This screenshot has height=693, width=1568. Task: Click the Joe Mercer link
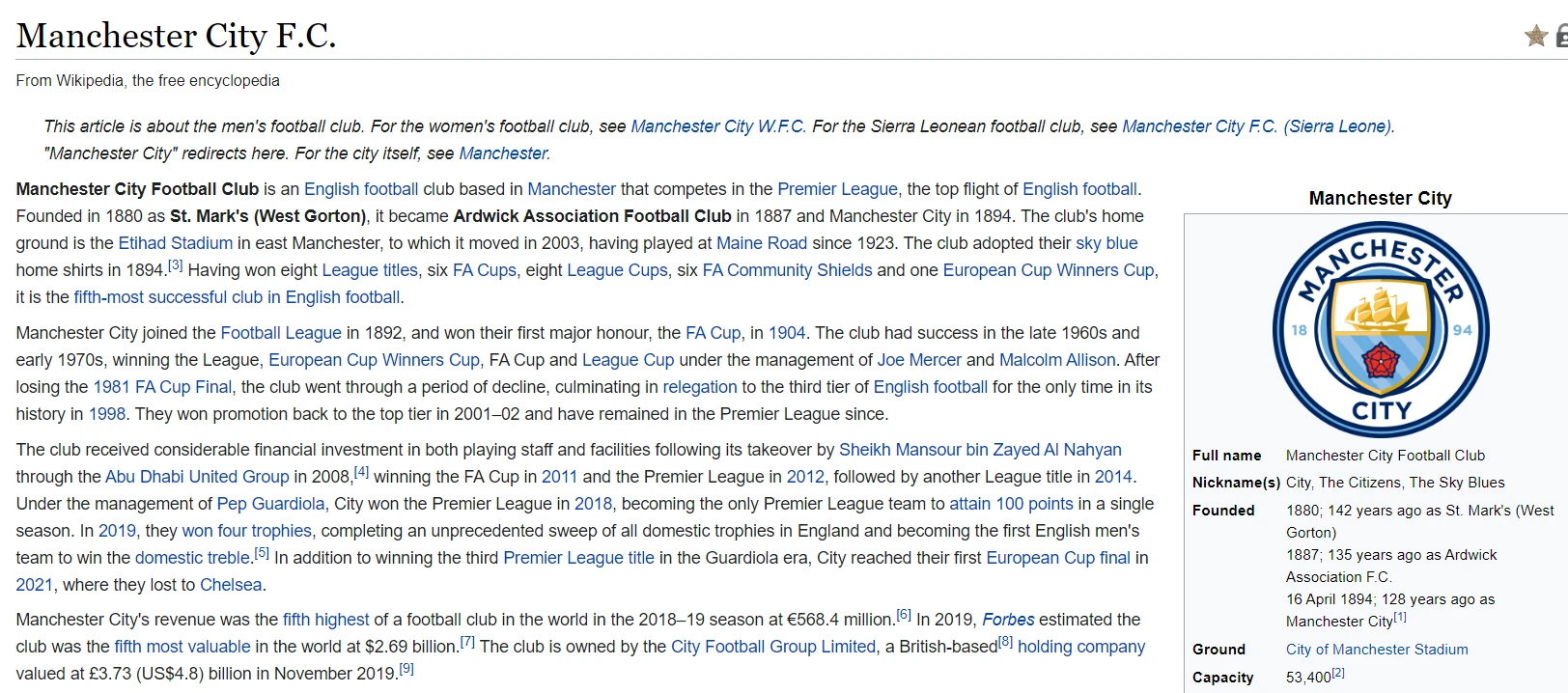click(x=918, y=360)
